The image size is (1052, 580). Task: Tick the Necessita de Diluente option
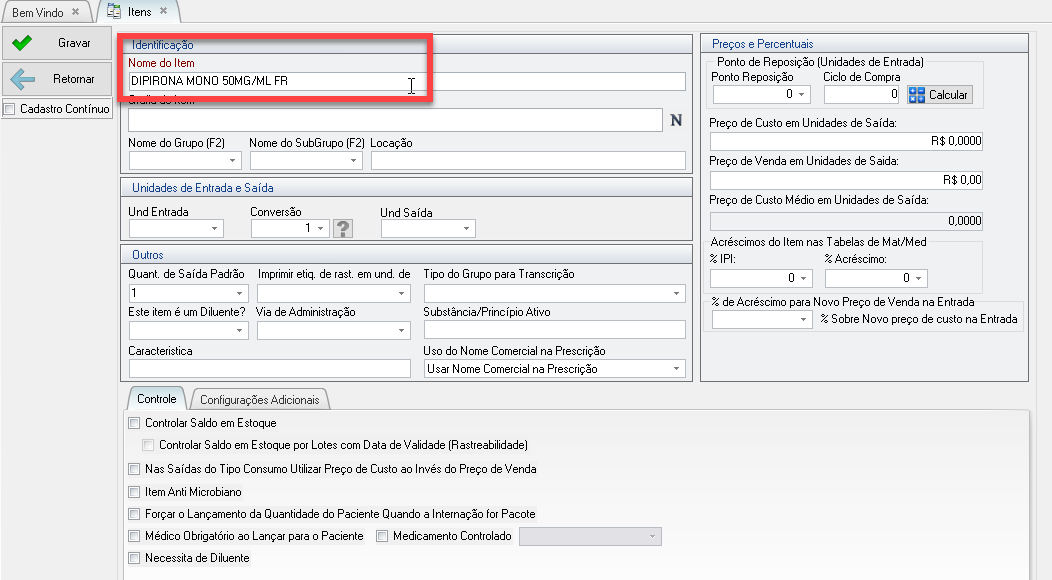[135, 559]
